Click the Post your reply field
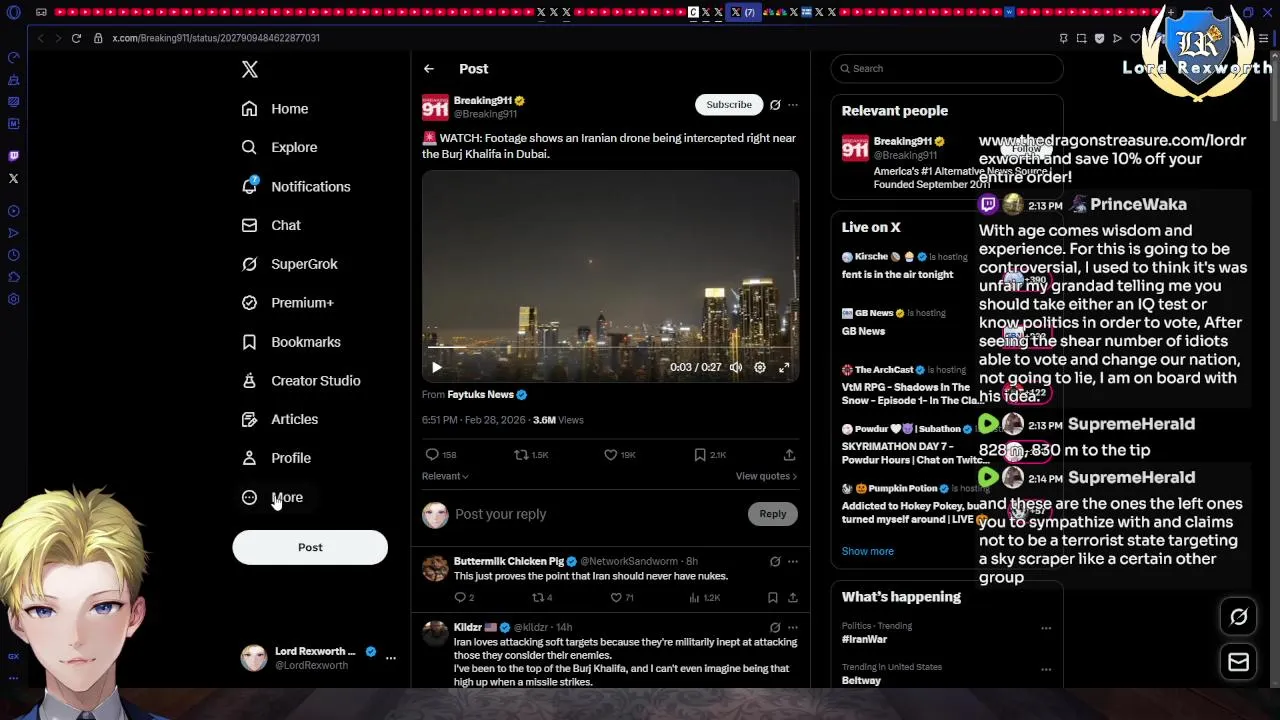 (x=595, y=514)
